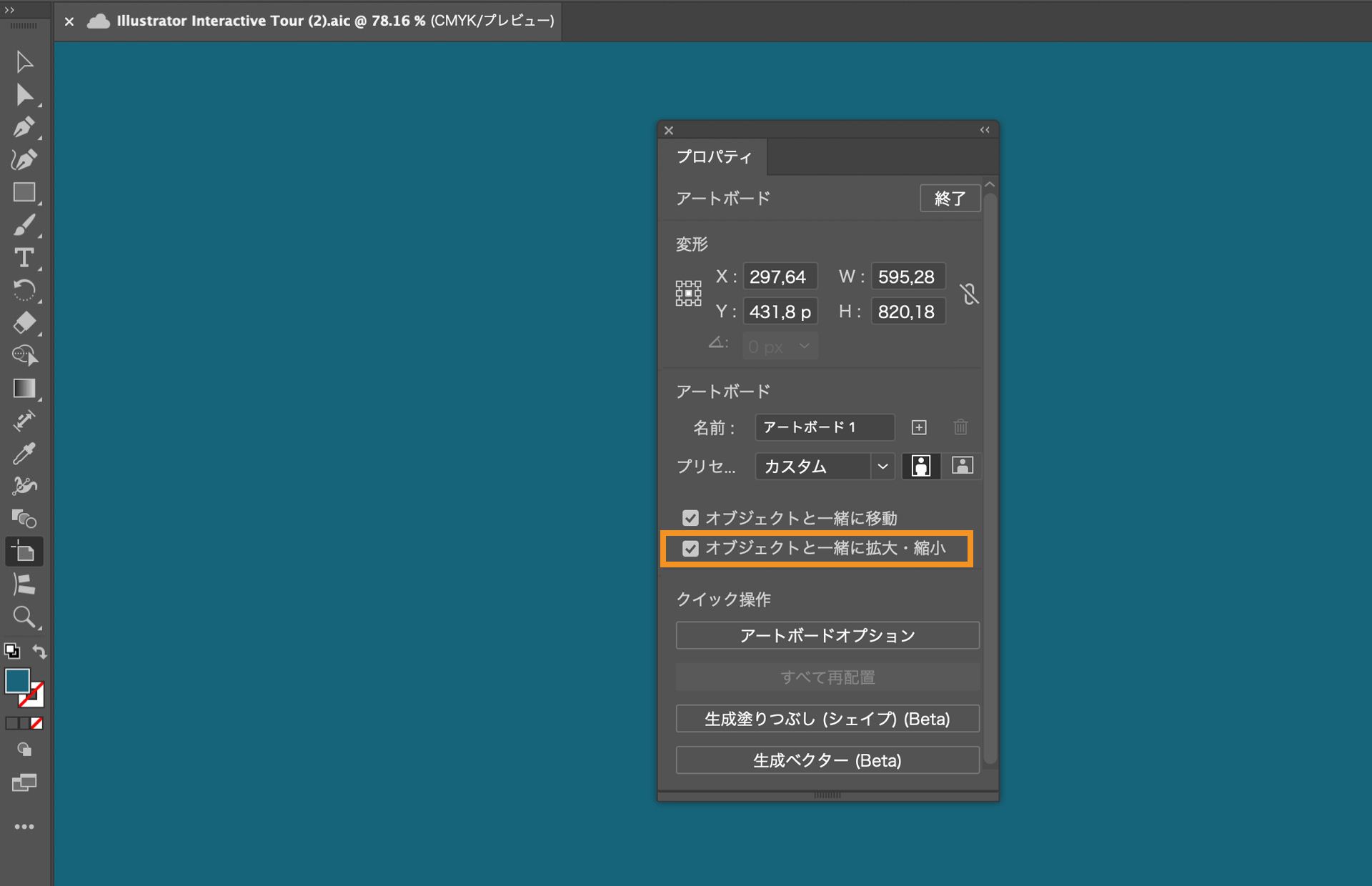The width and height of the screenshot is (1372, 886).
Task: Collapse the Properties panel with the chevron
Action: tap(984, 129)
